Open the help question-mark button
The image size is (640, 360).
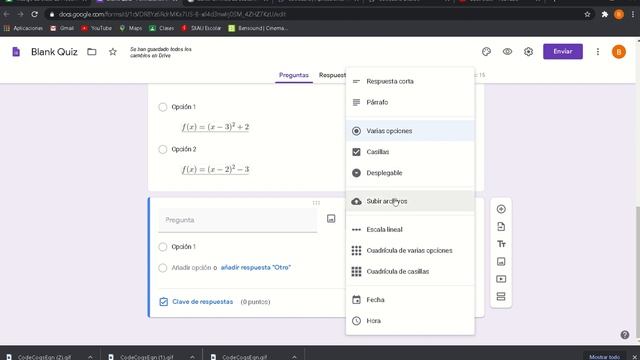[624, 335]
